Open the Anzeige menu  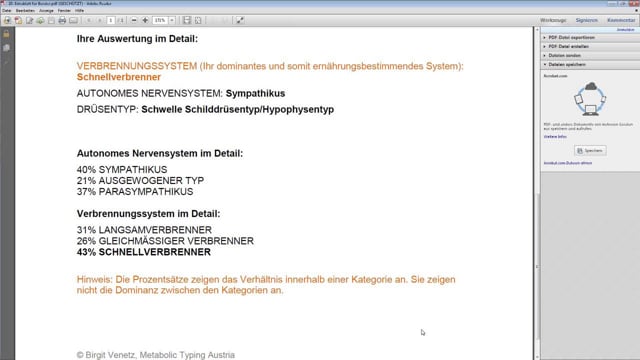pos(46,11)
